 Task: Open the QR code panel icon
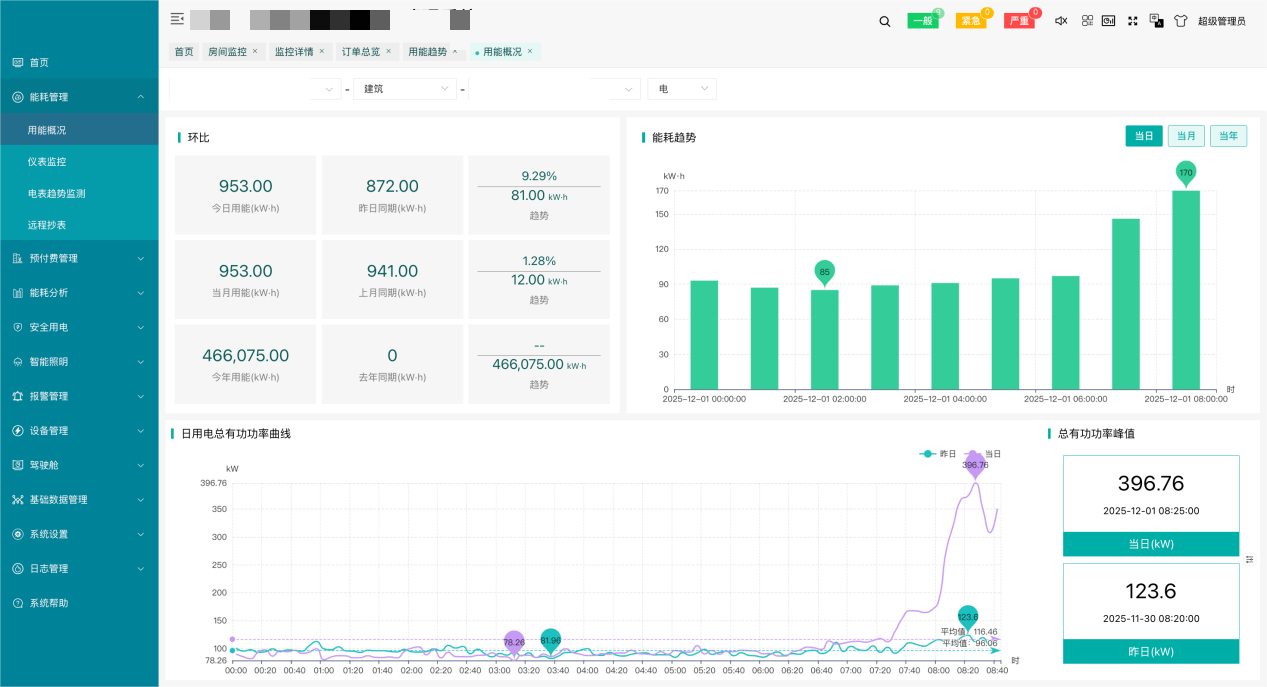[x=1087, y=20]
